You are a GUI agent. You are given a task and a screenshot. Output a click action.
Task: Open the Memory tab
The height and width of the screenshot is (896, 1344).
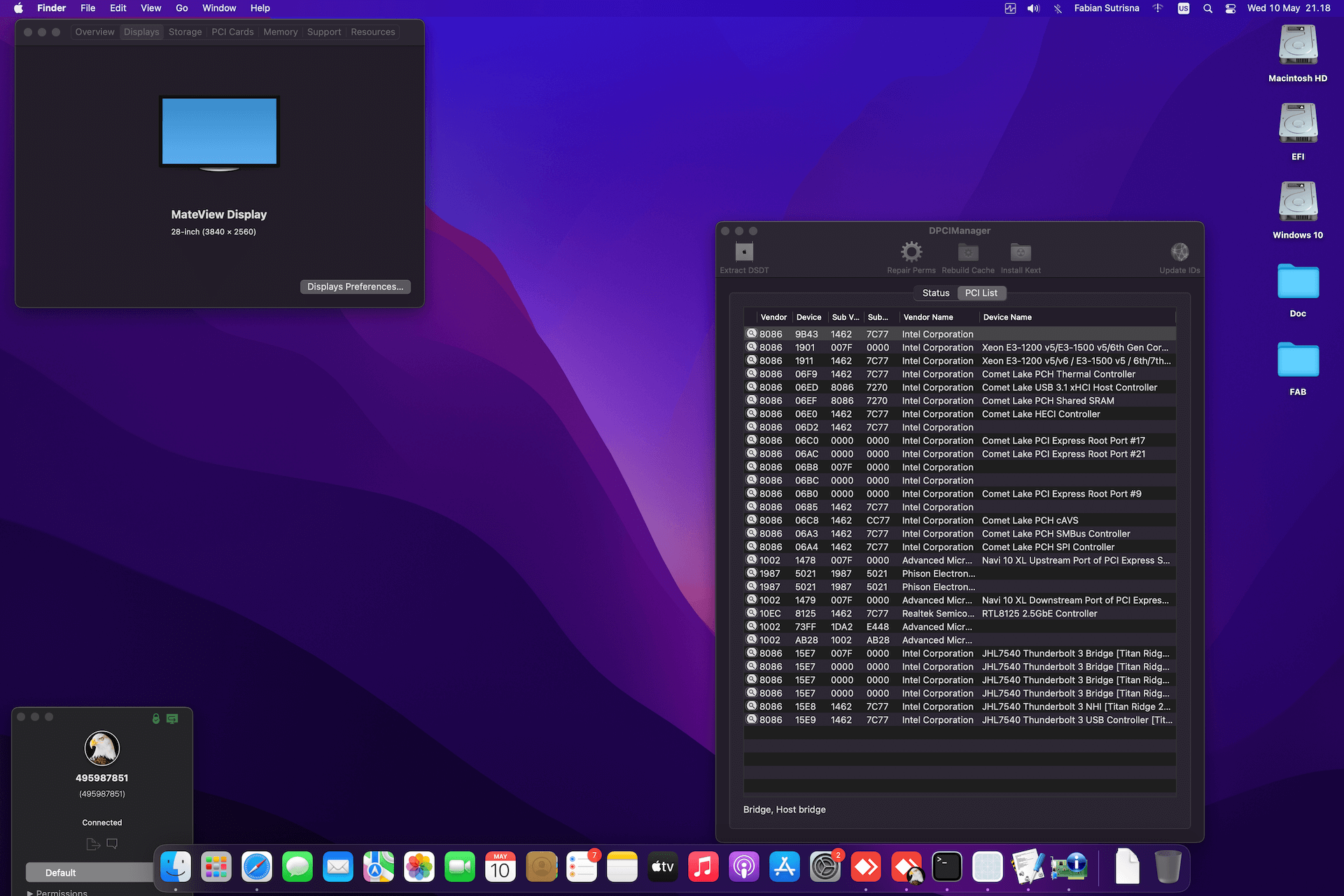click(280, 32)
